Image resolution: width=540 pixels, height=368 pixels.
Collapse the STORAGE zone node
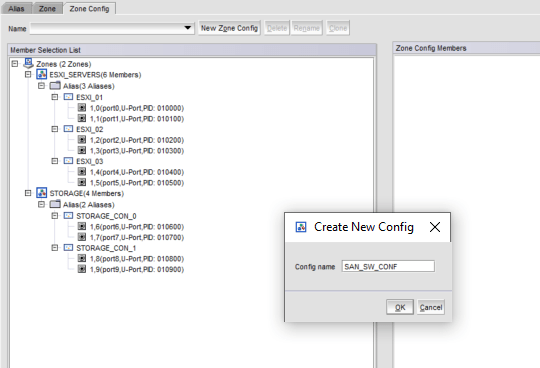[x=28, y=193]
